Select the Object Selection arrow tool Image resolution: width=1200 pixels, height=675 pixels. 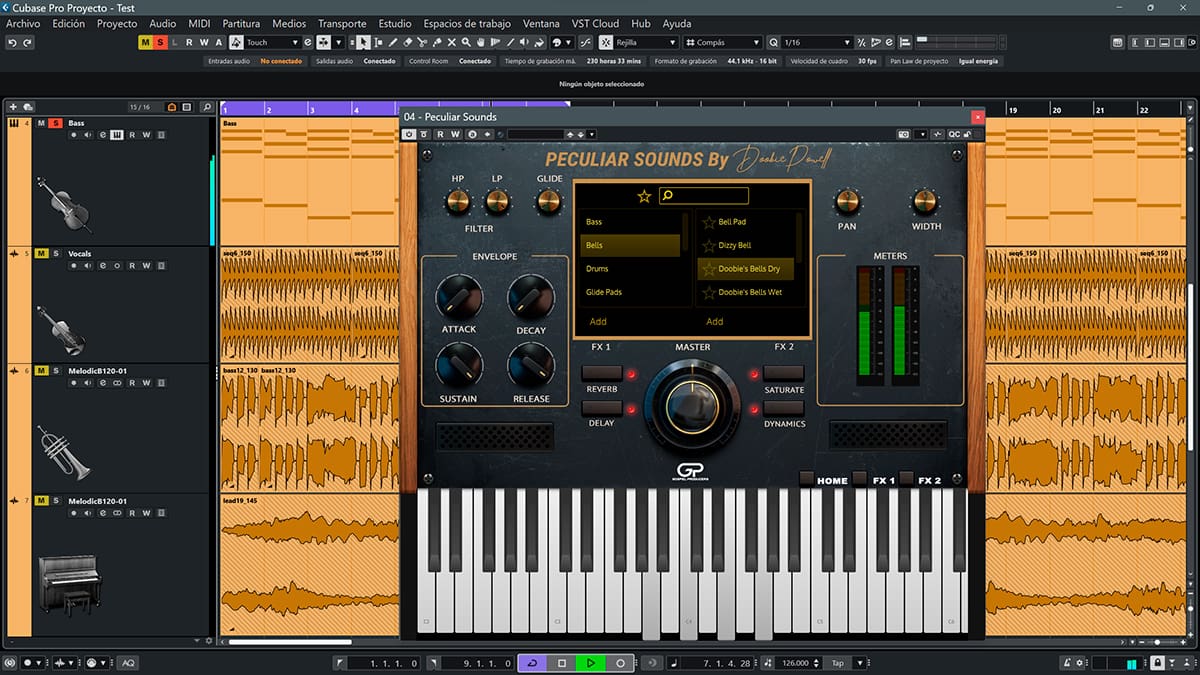[x=363, y=43]
